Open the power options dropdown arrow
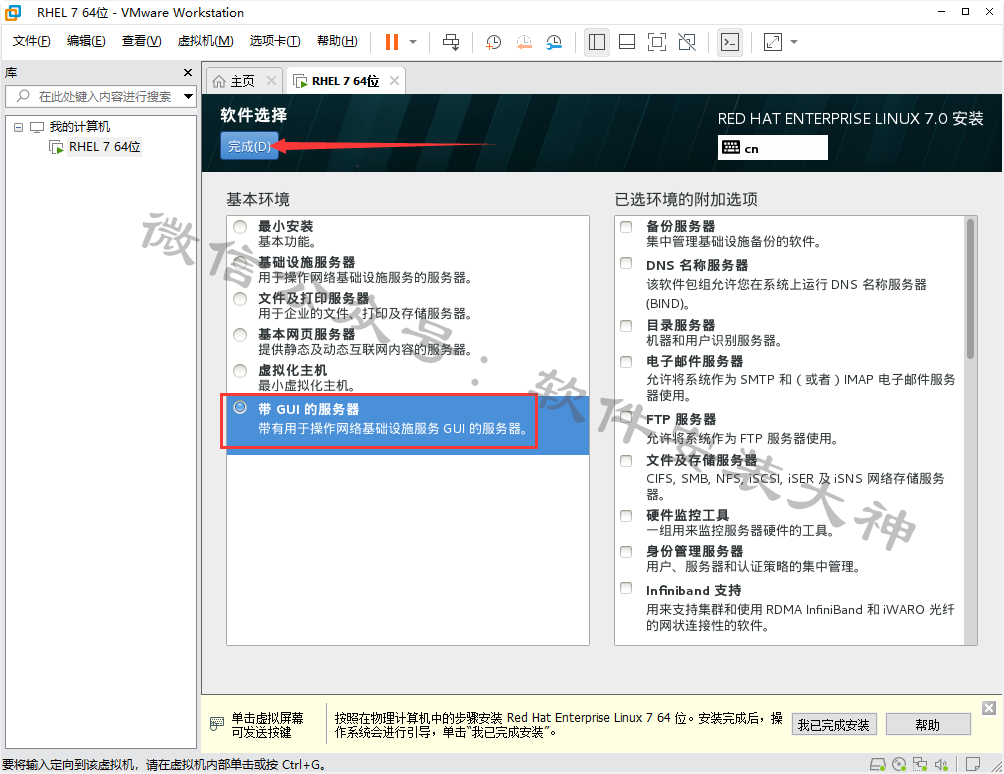Viewport: 1004px width, 774px height. (413, 42)
